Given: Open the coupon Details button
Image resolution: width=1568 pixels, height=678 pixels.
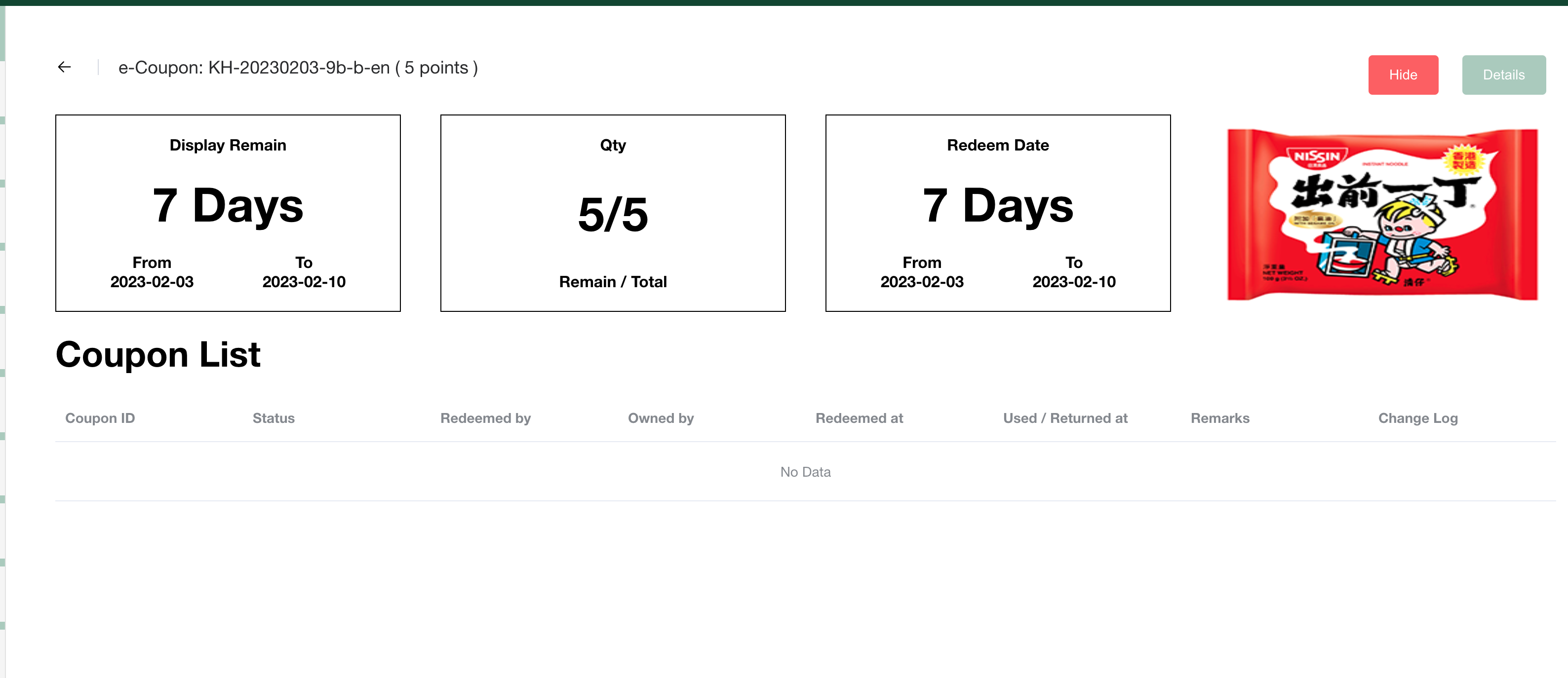Looking at the screenshot, I should click(x=1503, y=75).
